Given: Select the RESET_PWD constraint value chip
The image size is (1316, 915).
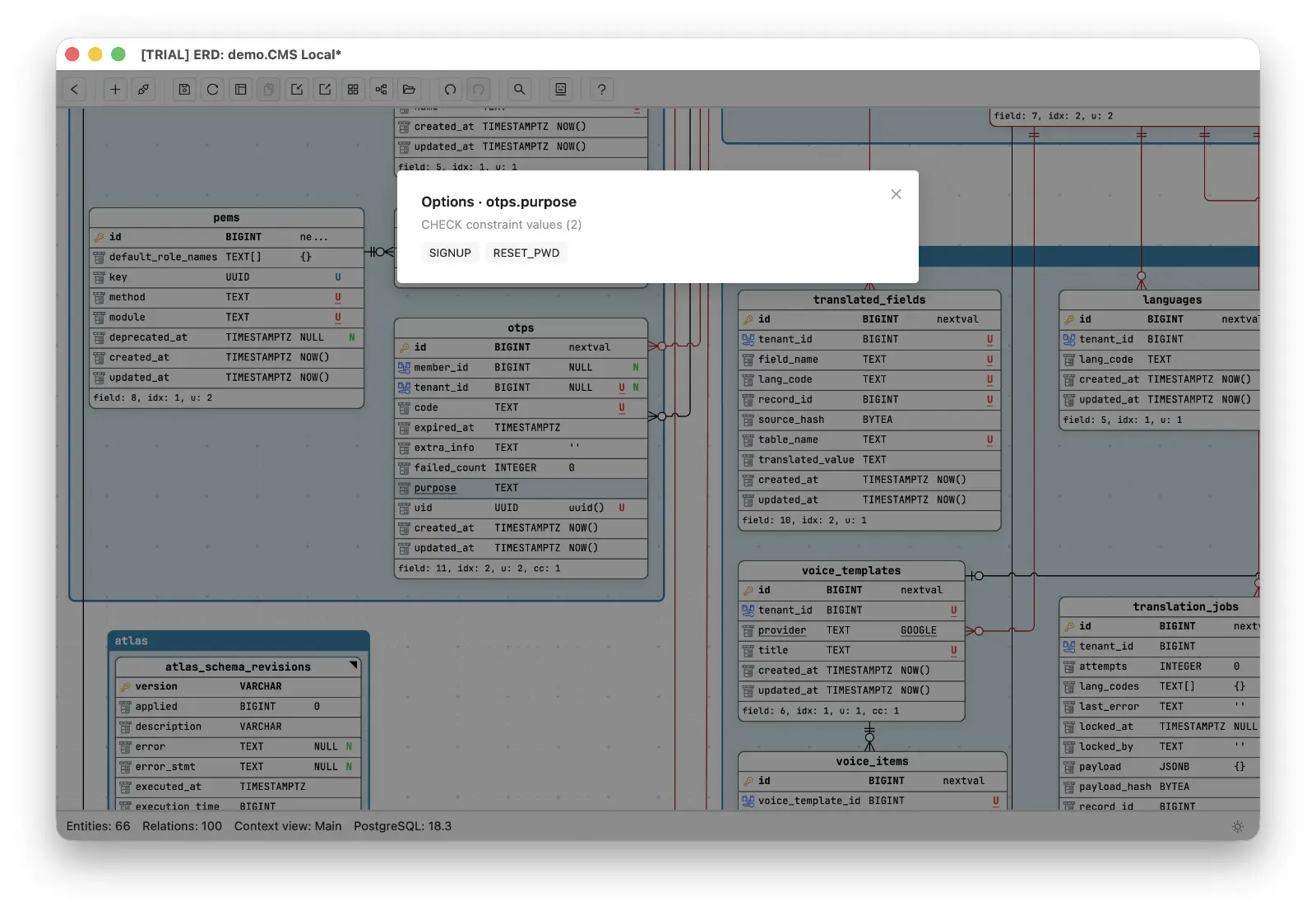Looking at the screenshot, I should pyautogui.click(x=526, y=253).
